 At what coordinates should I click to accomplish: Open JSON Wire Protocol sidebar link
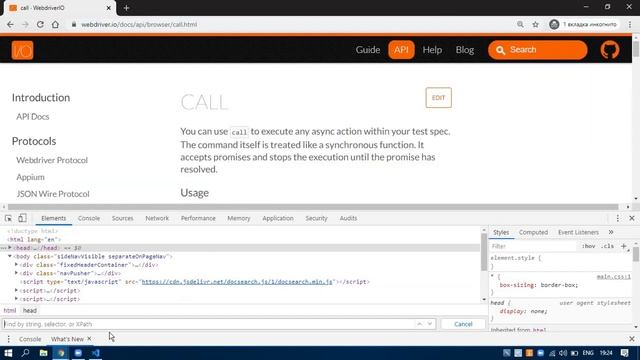pos(53,194)
